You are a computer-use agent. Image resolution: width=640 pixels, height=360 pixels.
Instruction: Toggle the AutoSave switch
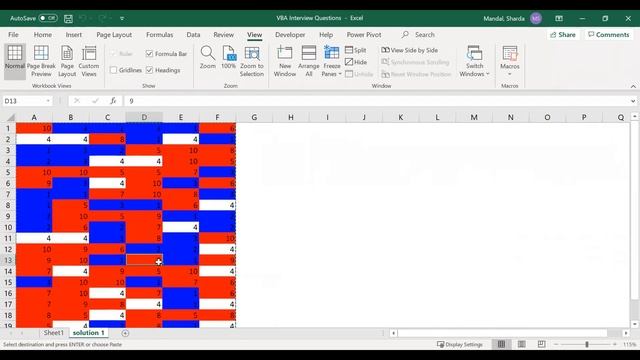(x=48, y=18)
